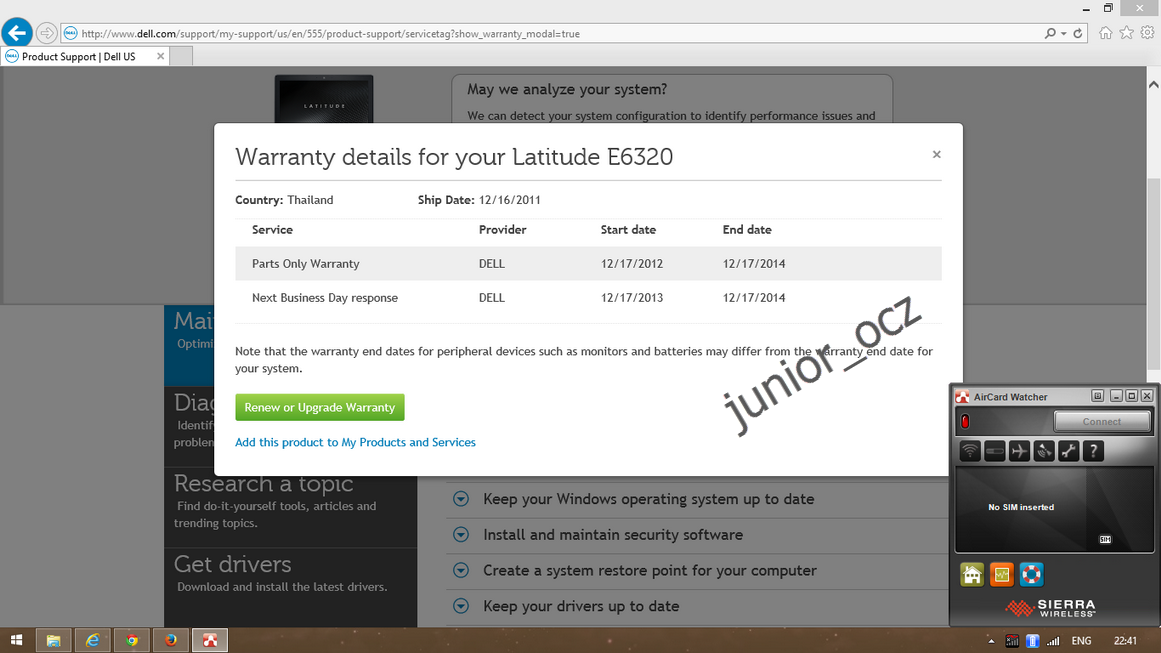
Task: Click the Start date column header
Action: click(x=629, y=230)
